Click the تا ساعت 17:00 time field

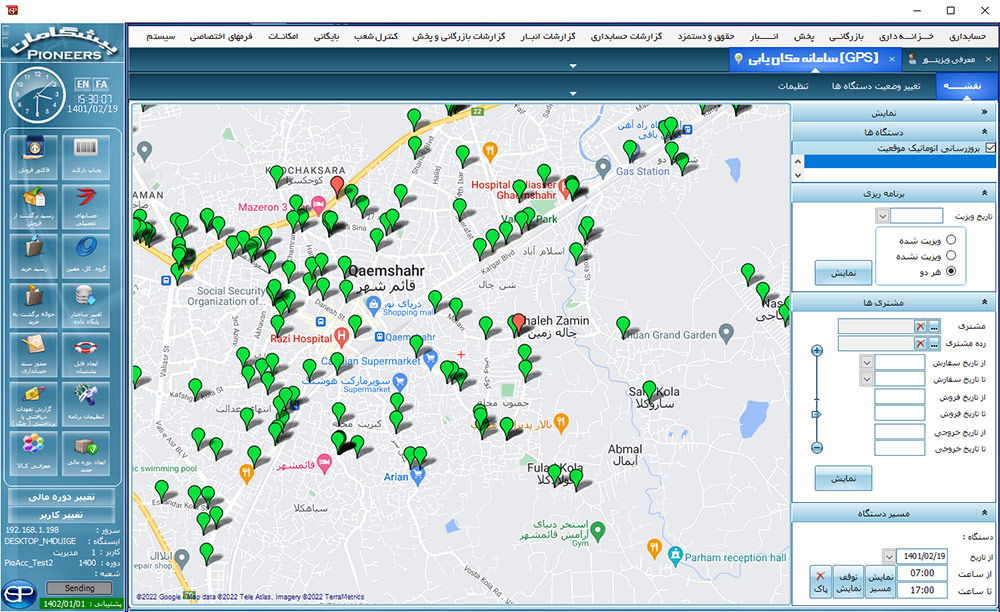922,590
